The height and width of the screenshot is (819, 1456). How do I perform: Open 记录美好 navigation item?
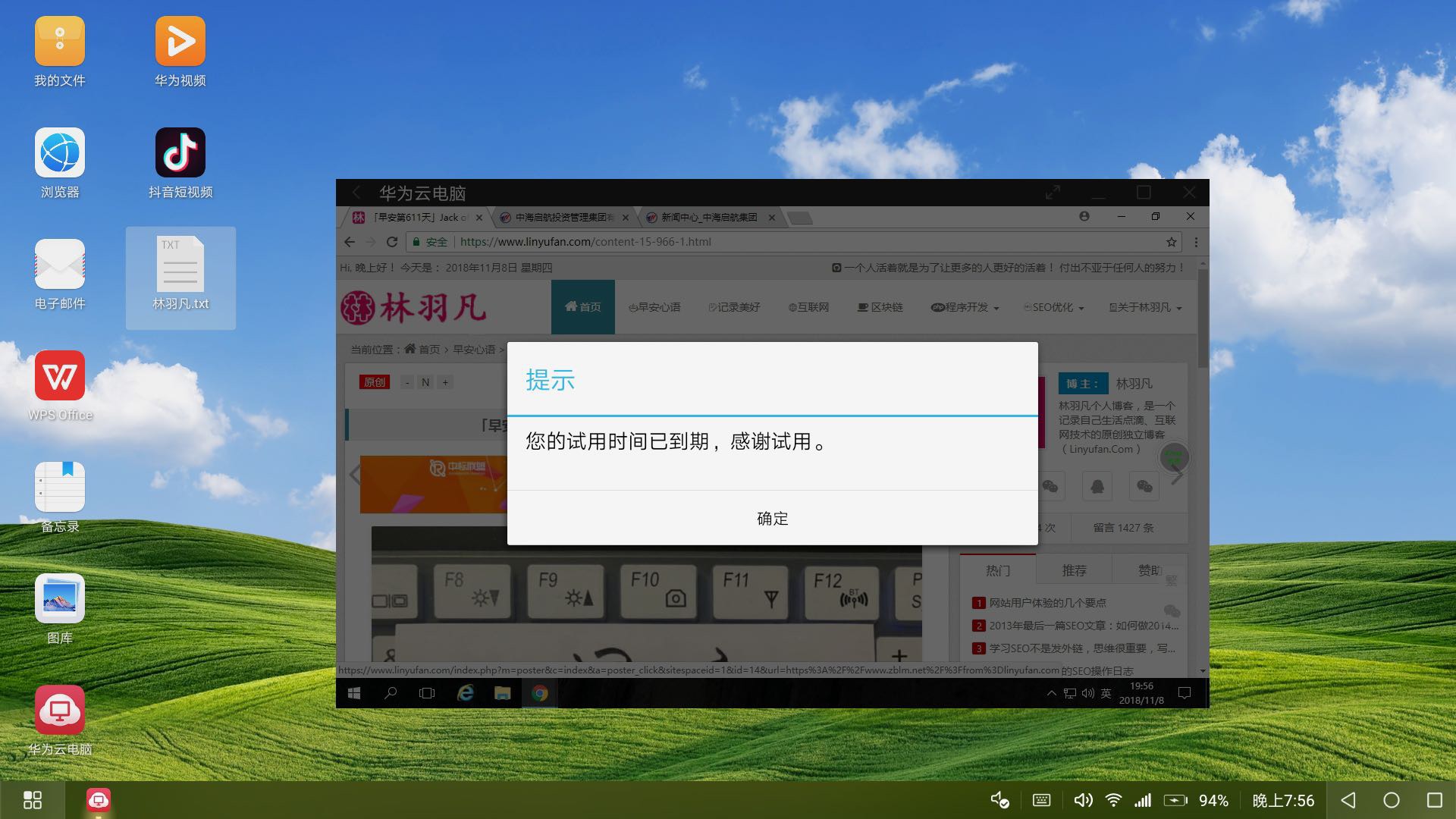coord(734,307)
